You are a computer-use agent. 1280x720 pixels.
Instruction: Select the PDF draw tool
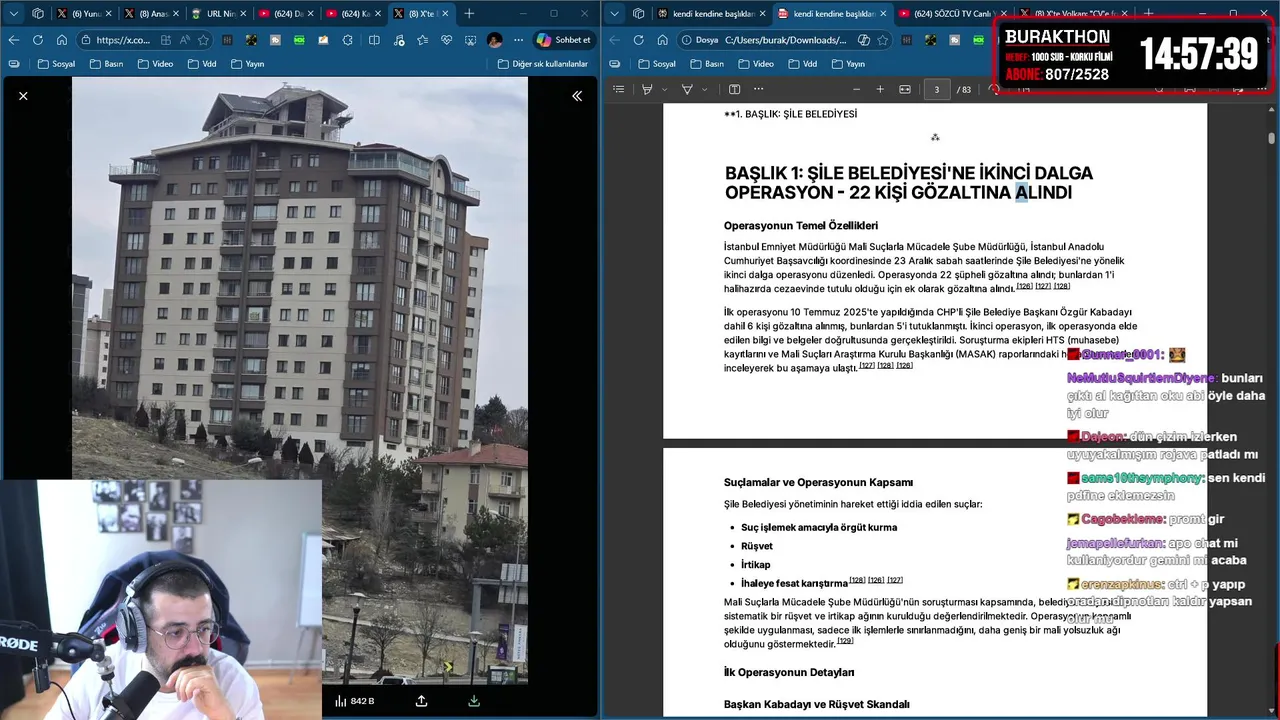[x=687, y=89]
